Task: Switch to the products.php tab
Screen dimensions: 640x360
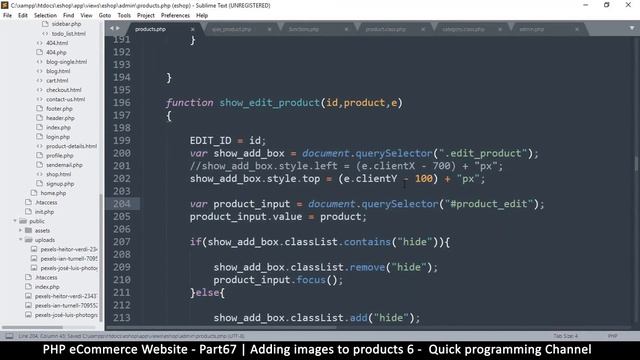Action: (x=150, y=29)
